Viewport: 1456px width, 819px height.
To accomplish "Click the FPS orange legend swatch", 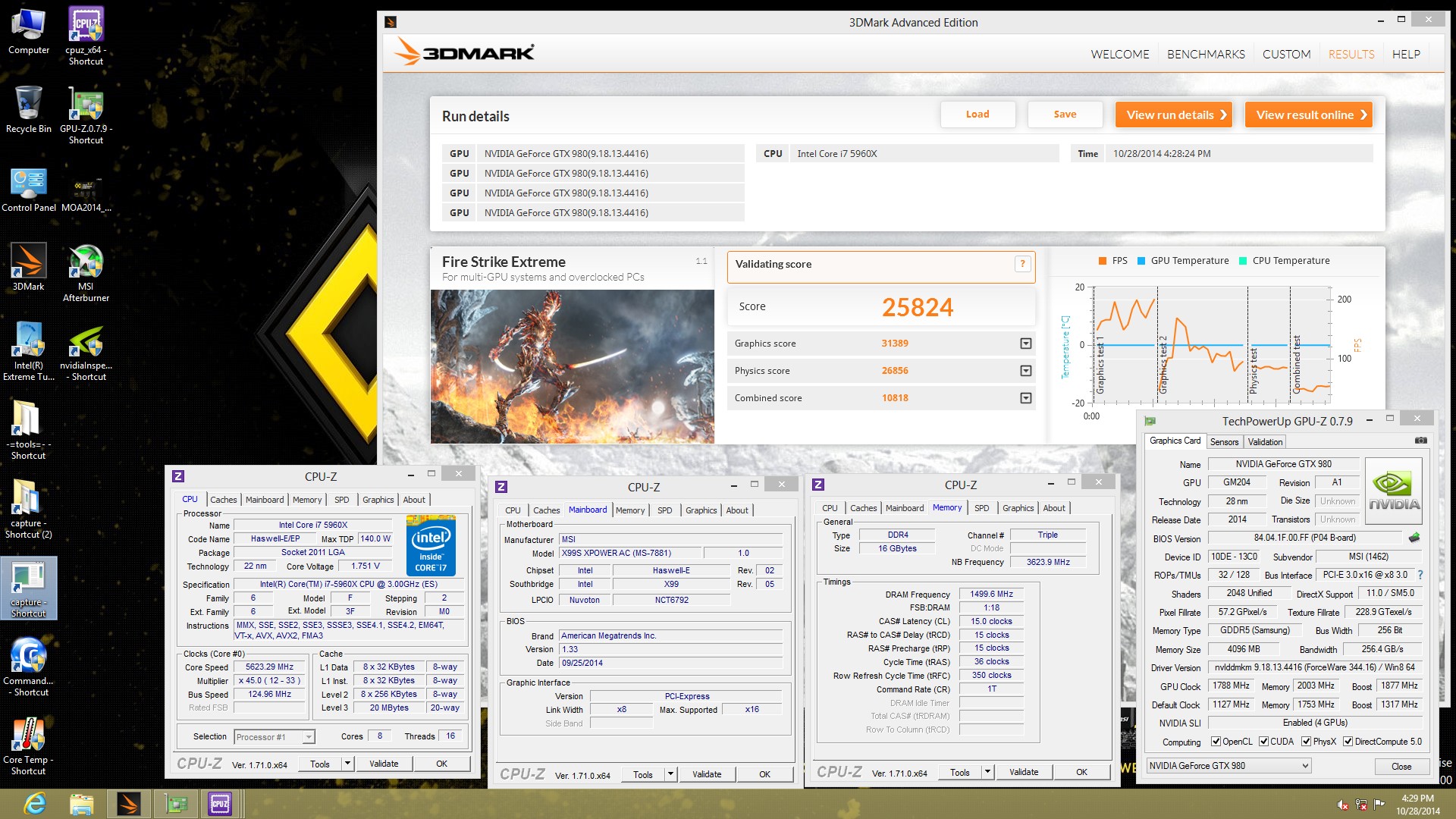I will [x=1103, y=261].
